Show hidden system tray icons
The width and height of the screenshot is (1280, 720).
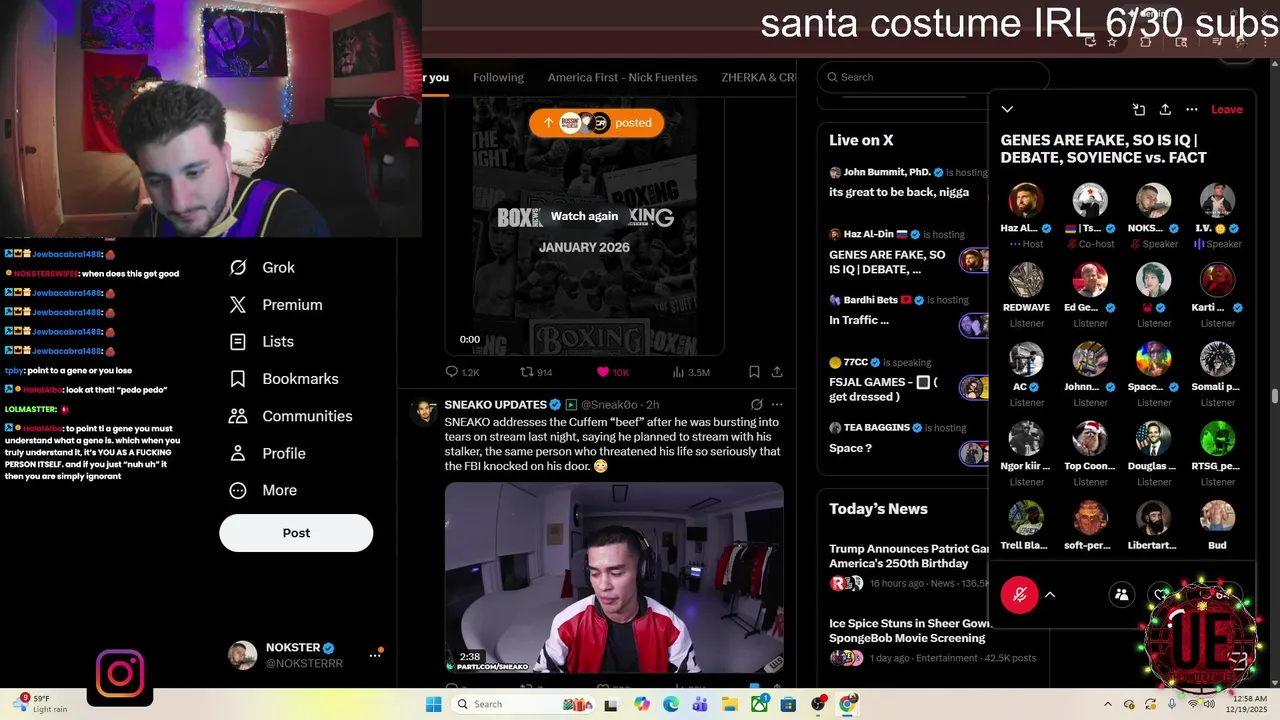pos(1107,704)
